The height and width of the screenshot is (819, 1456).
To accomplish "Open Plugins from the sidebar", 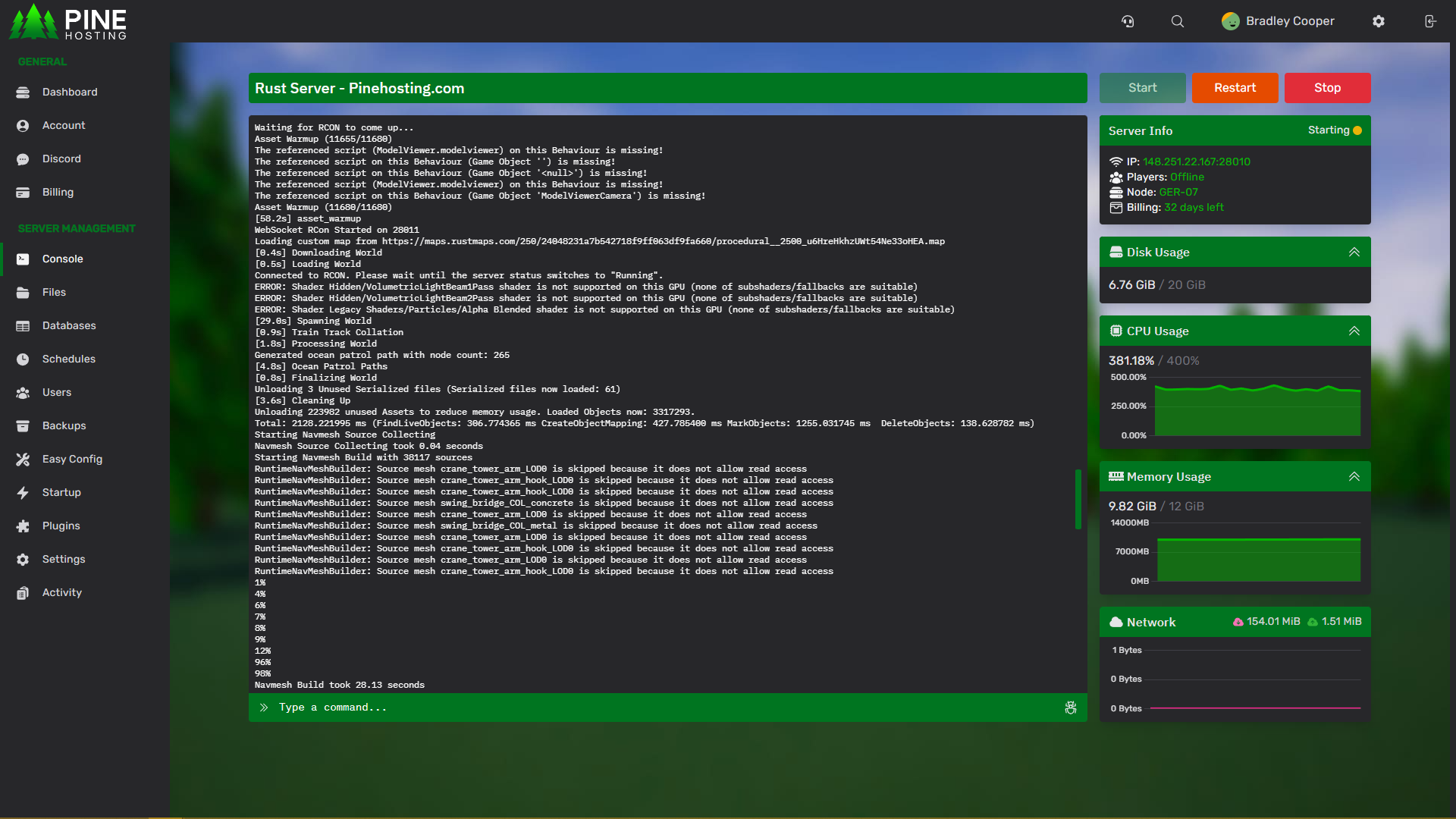I will (61, 526).
